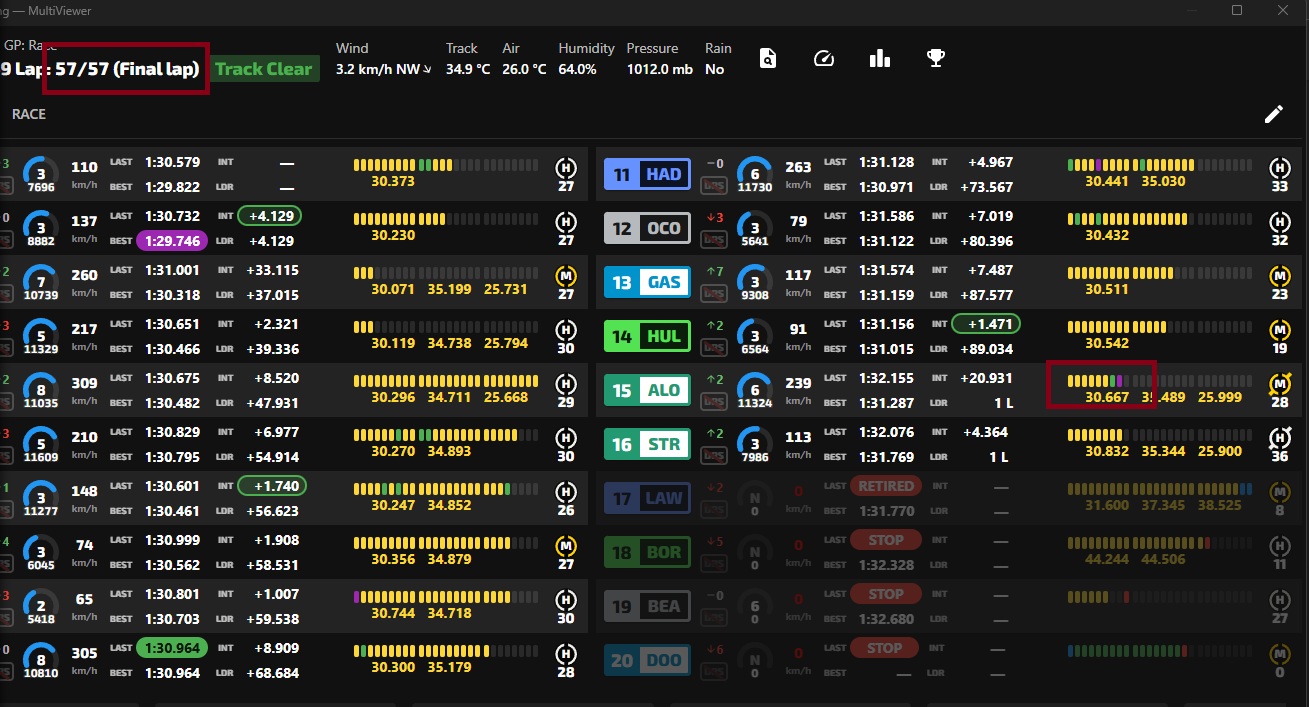Viewport: 1309px width, 707px height.
Task: Click the RACE section heading
Action: tap(29, 114)
